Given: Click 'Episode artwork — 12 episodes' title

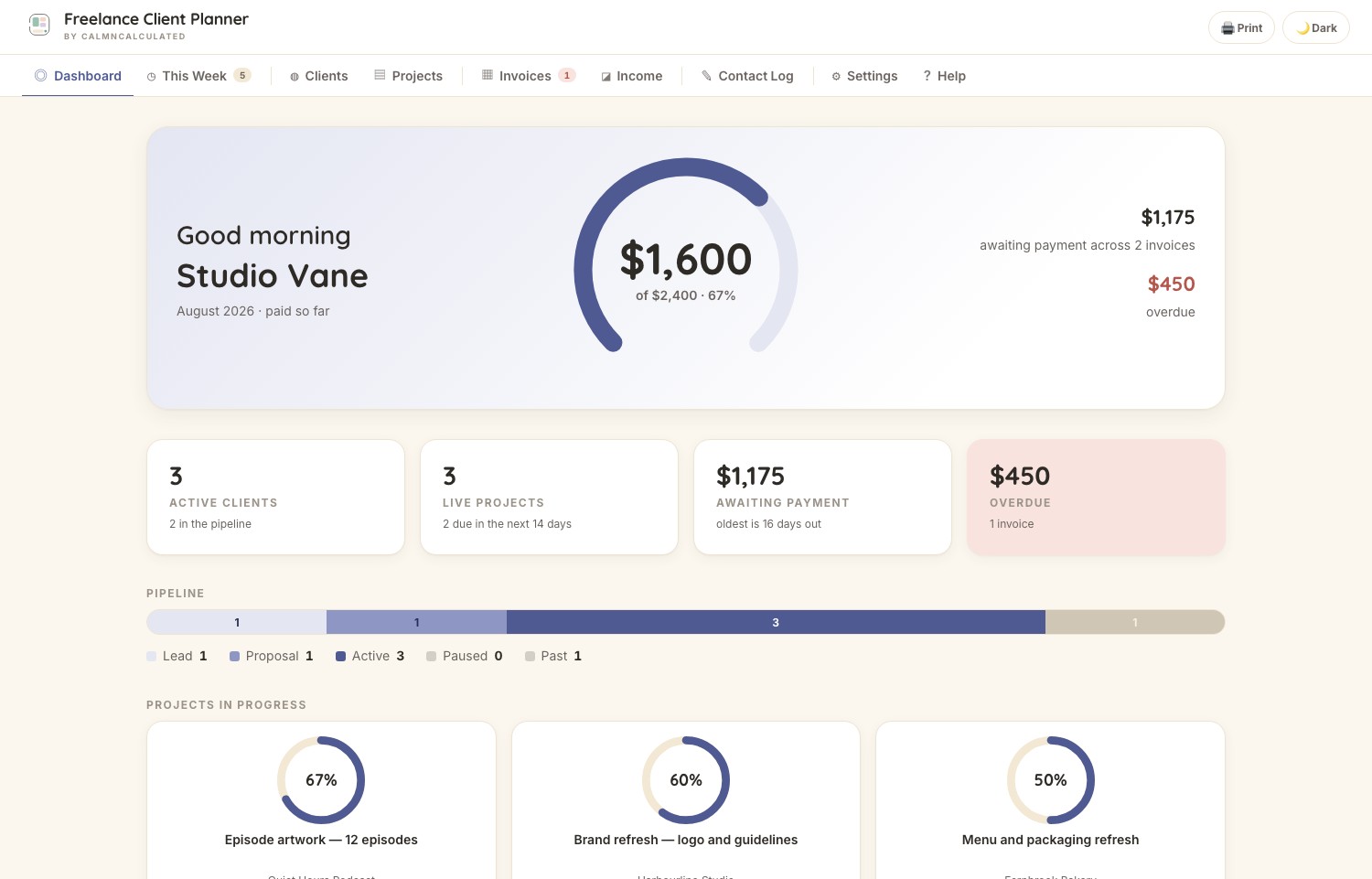Looking at the screenshot, I should tap(321, 840).
